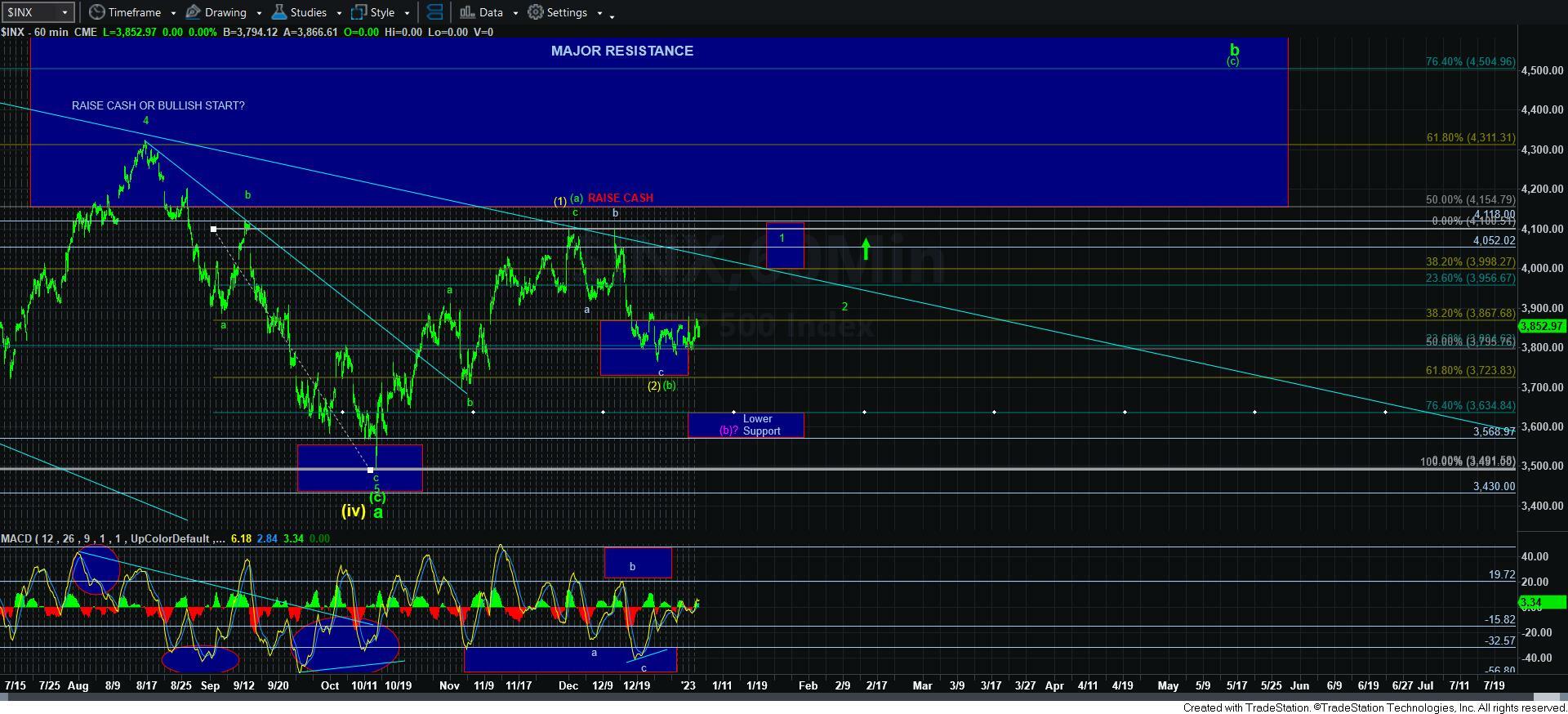
Task: Select the MAJOR RESISTANCE text label
Action: [x=621, y=51]
